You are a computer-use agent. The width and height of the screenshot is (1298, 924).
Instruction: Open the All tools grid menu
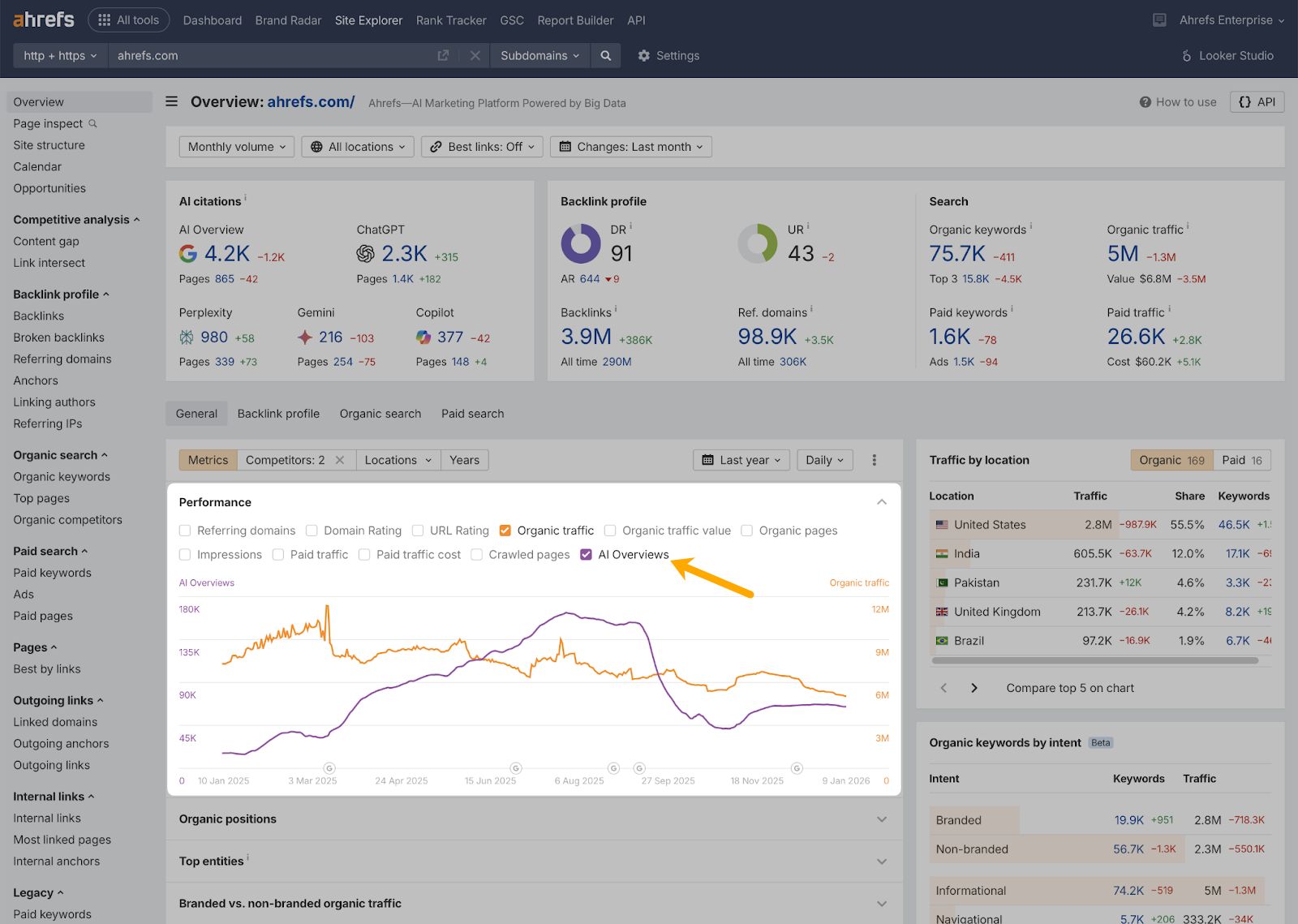[128, 19]
